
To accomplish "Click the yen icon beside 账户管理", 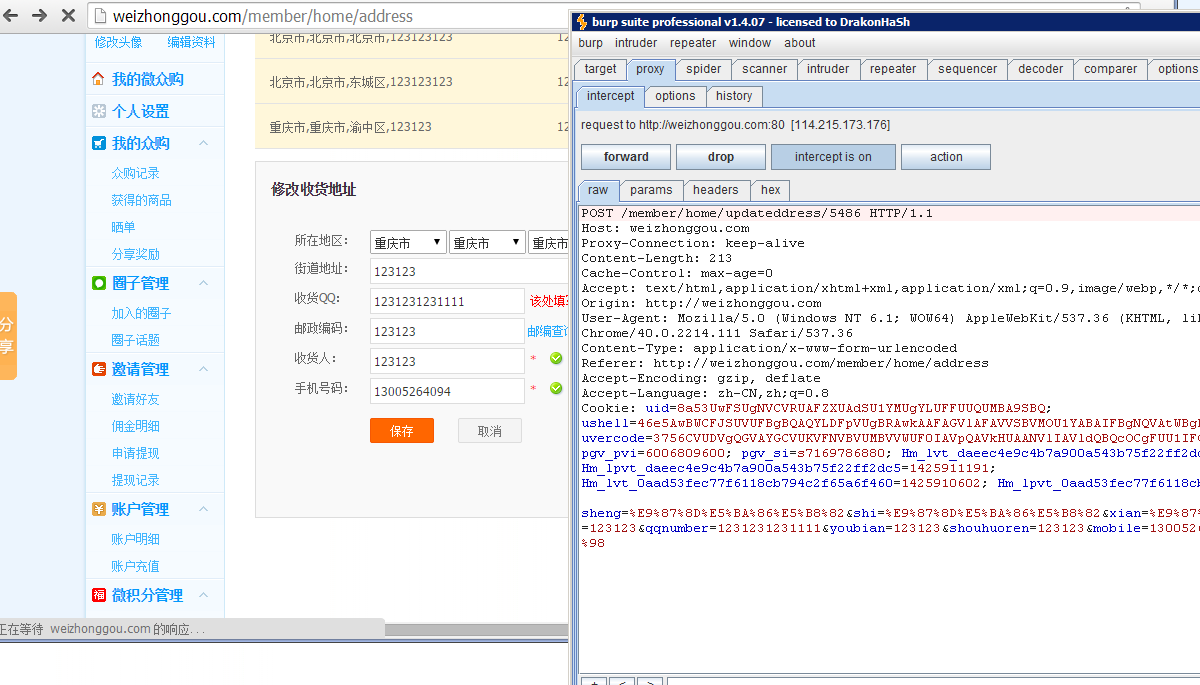I will pos(98,509).
